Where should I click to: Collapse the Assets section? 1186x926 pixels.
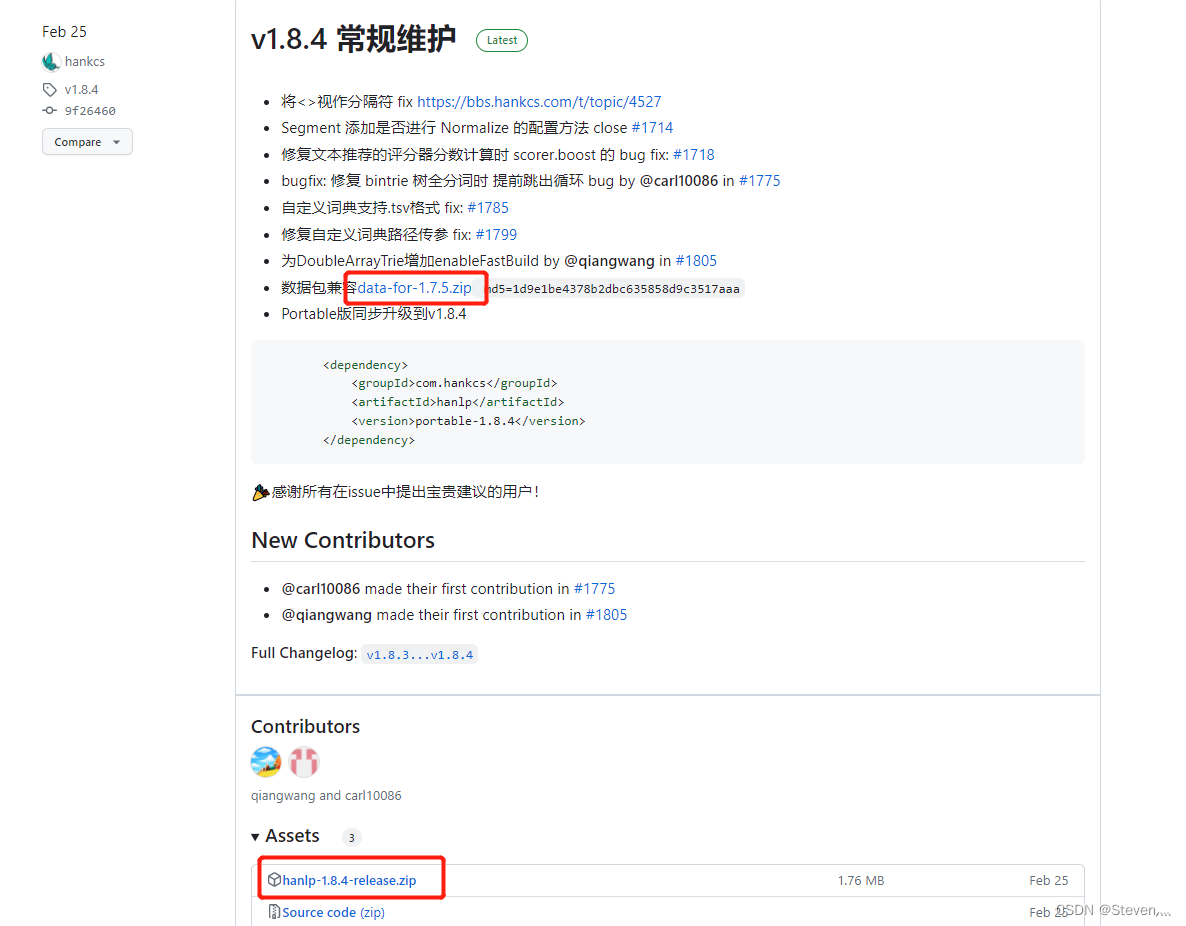point(256,836)
